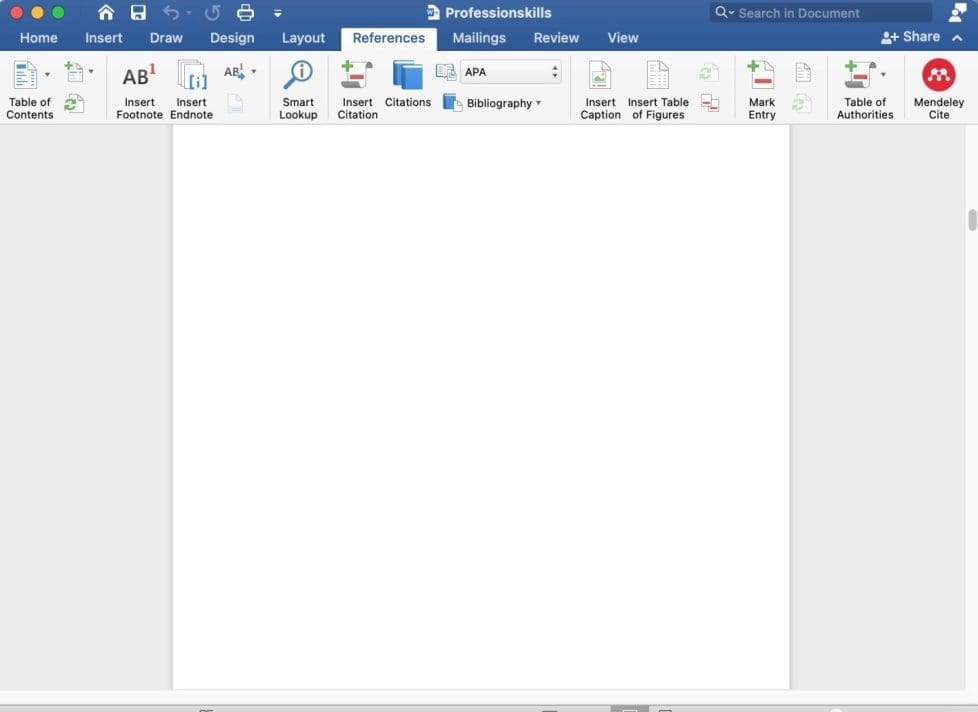
Task: Collapse the ribbon with the chevron
Action: 957,37
